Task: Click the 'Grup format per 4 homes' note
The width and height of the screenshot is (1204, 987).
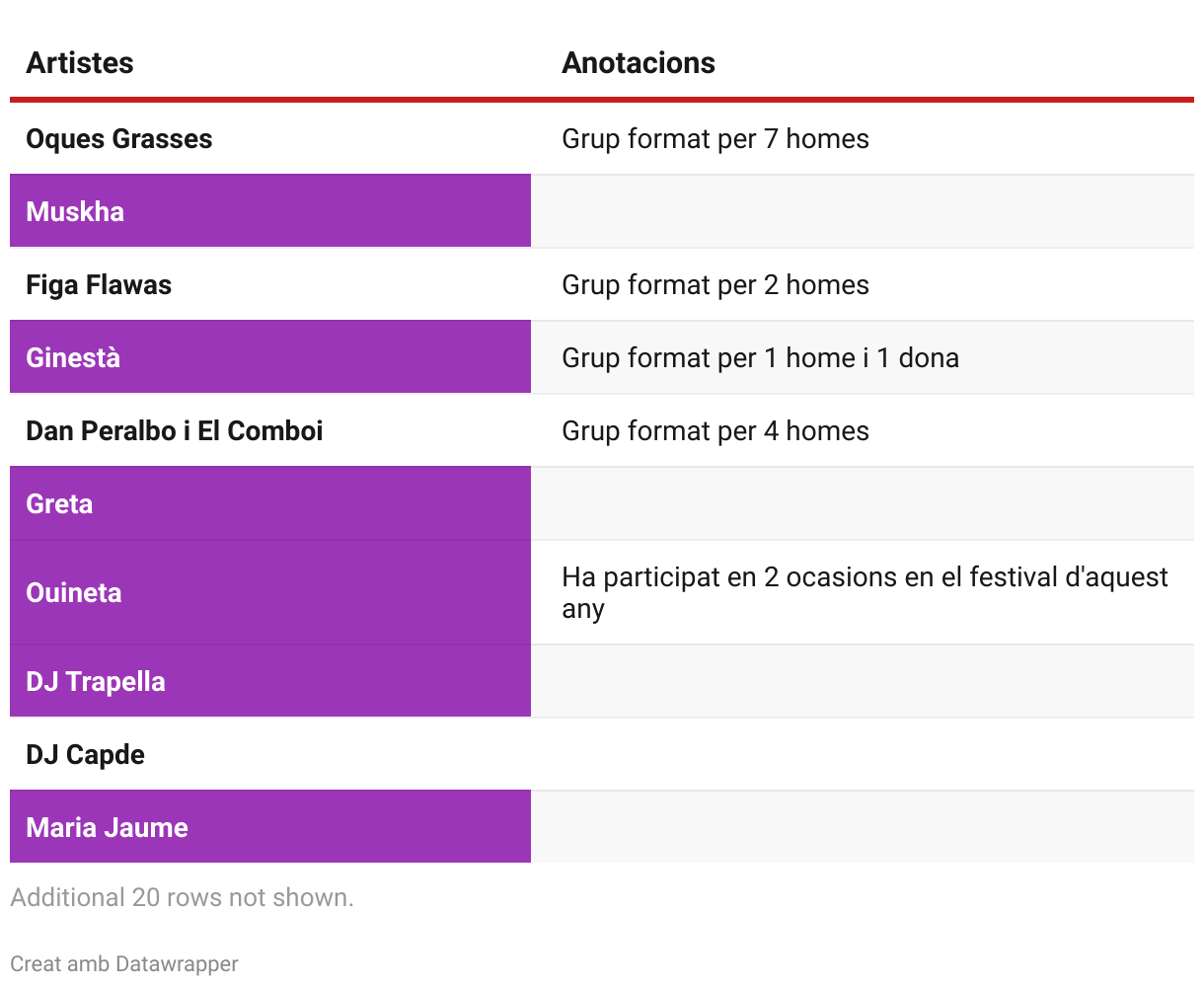Action: click(715, 431)
